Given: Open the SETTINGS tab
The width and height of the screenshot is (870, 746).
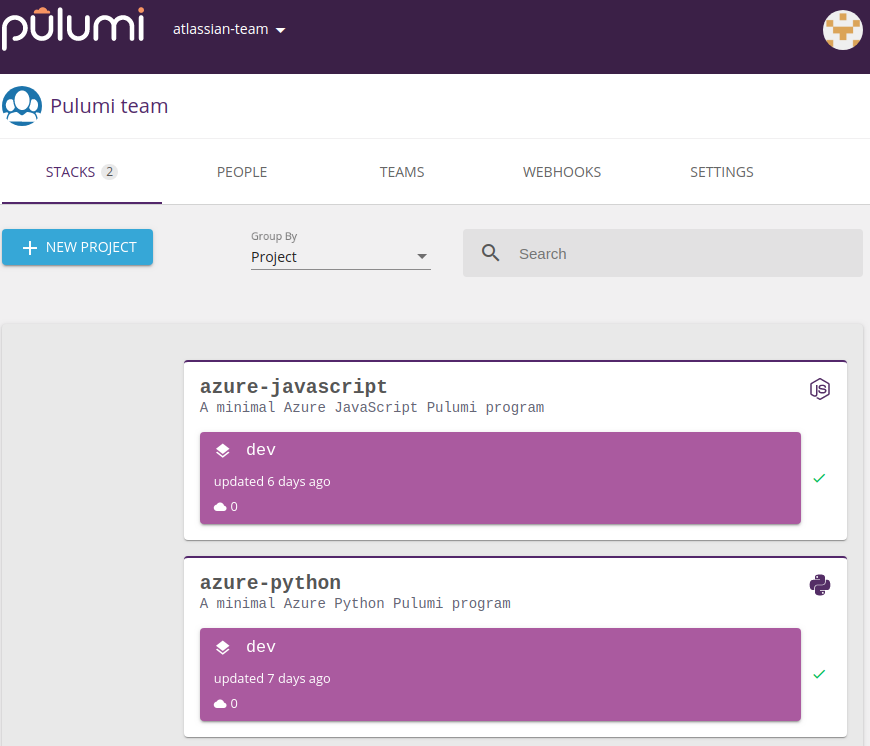Looking at the screenshot, I should (x=721, y=171).
